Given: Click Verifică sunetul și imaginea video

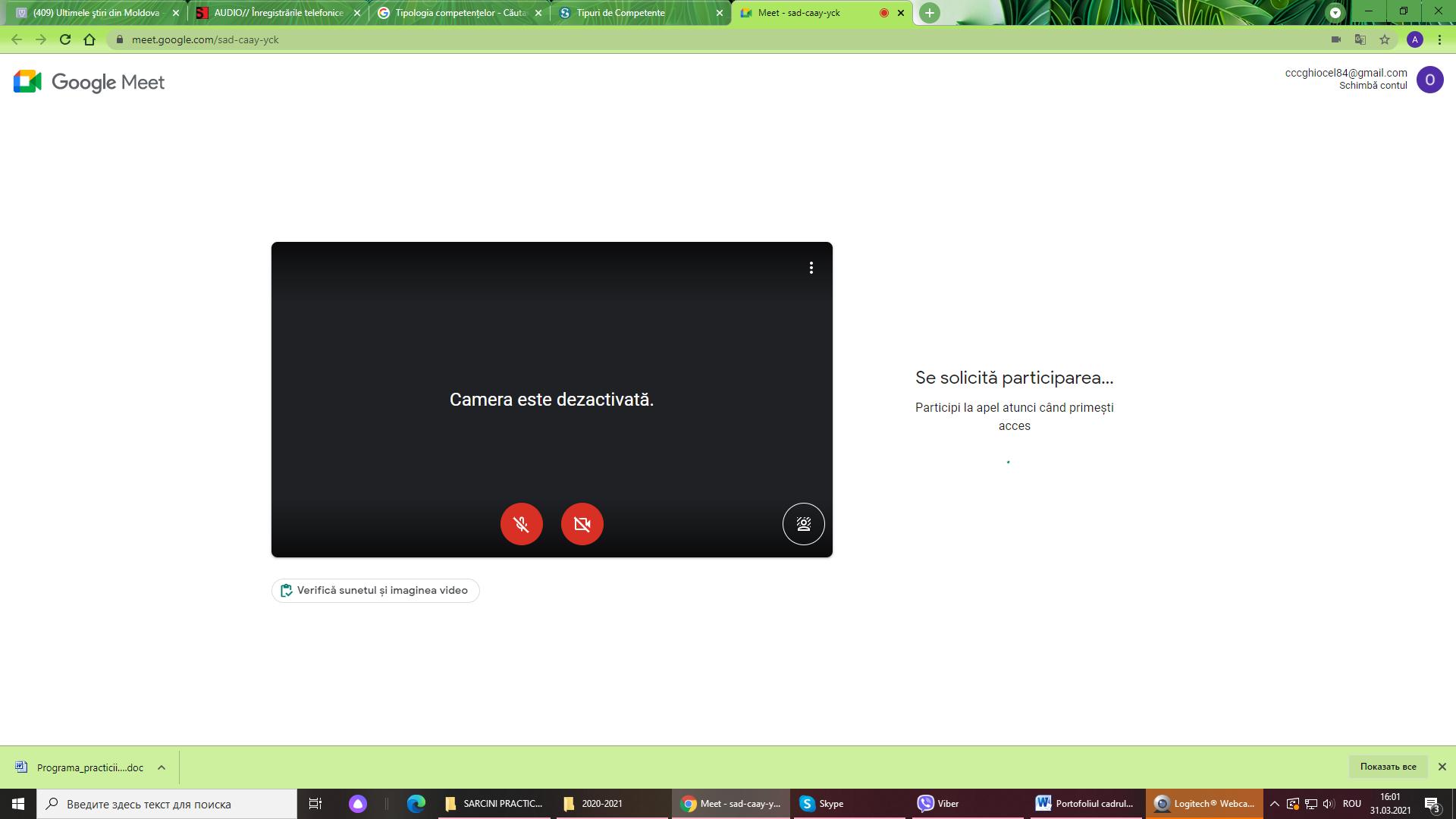Looking at the screenshot, I should 375,591.
